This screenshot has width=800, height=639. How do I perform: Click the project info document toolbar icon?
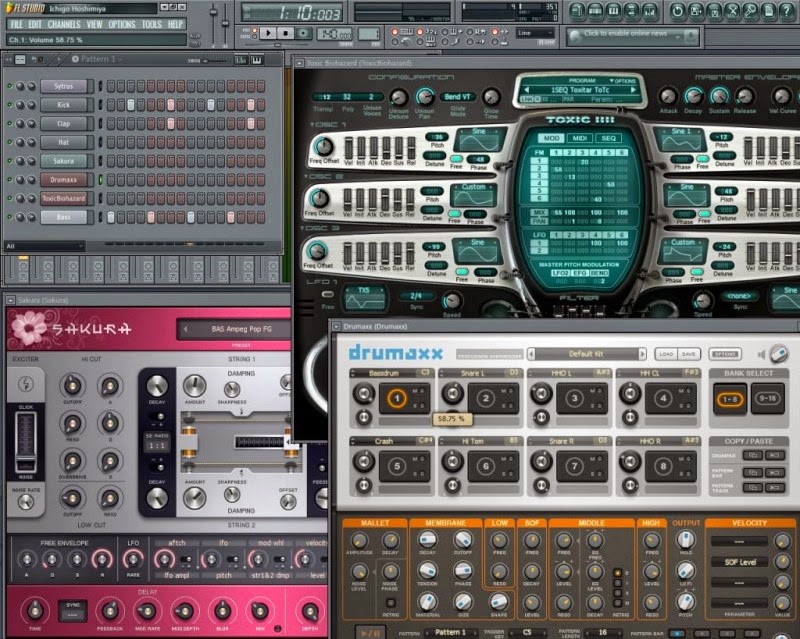click(x=768, y=11)
